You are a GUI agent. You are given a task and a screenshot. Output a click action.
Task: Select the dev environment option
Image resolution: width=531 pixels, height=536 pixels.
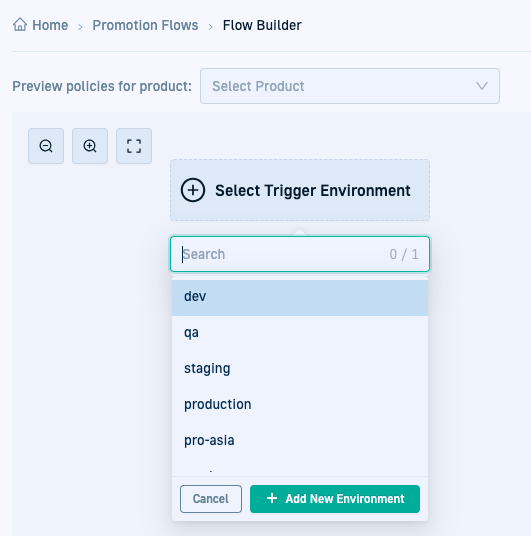[300, 296]
